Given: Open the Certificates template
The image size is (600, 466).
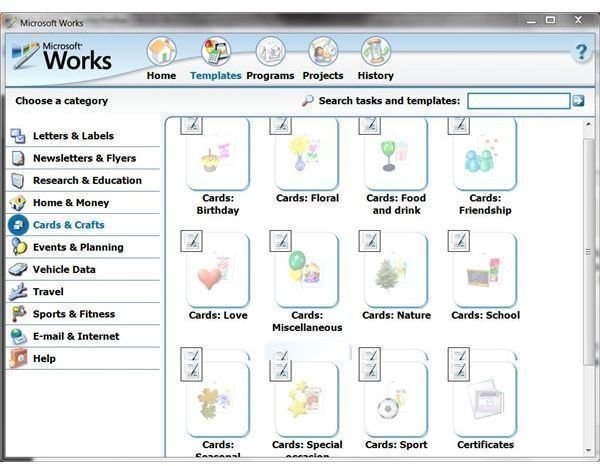Looking at the screenshot, I should coord(485,399).
